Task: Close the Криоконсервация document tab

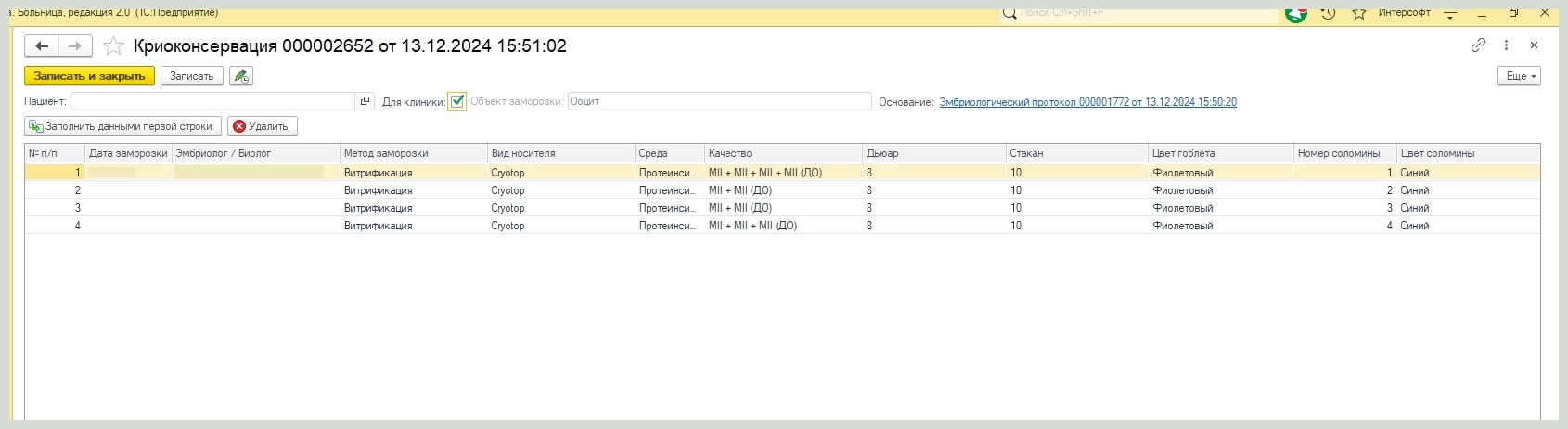Action: [x=1534, y=45]
